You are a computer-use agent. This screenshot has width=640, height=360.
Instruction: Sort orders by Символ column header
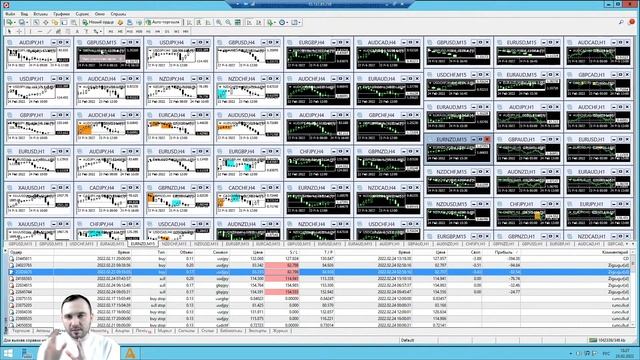point(220,252)
